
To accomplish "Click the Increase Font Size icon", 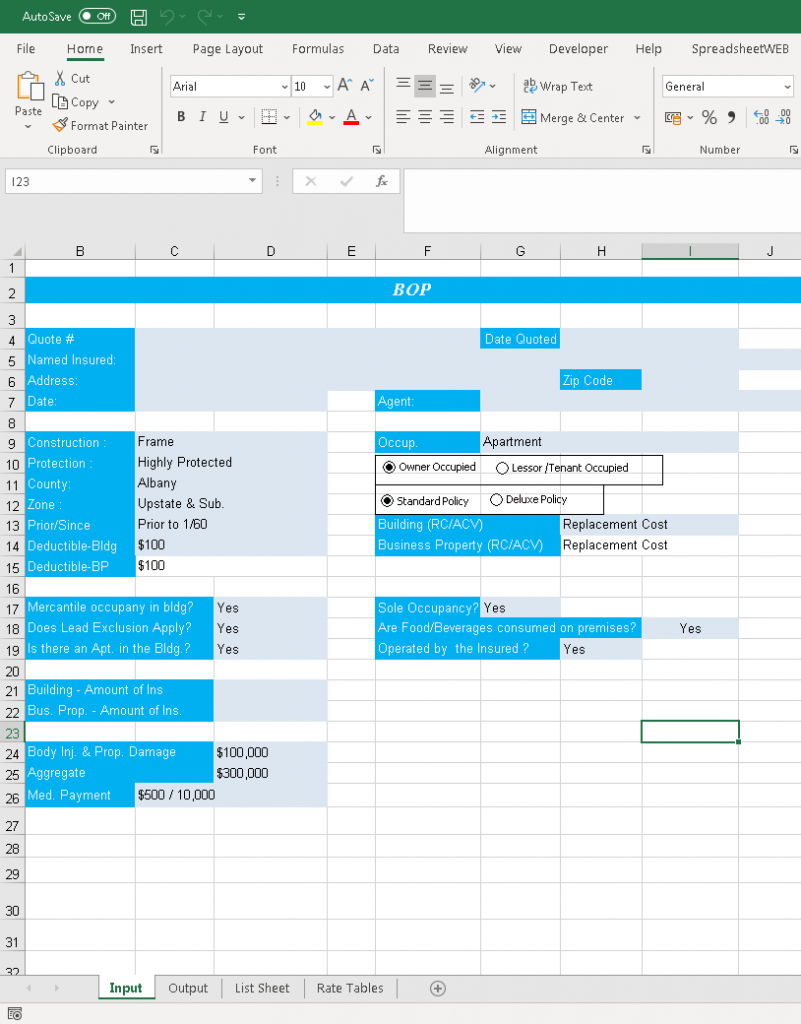I will 344,86.
